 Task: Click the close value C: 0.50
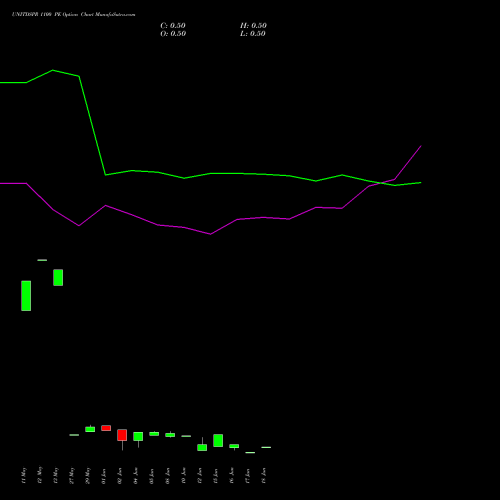tap(173, 26)
